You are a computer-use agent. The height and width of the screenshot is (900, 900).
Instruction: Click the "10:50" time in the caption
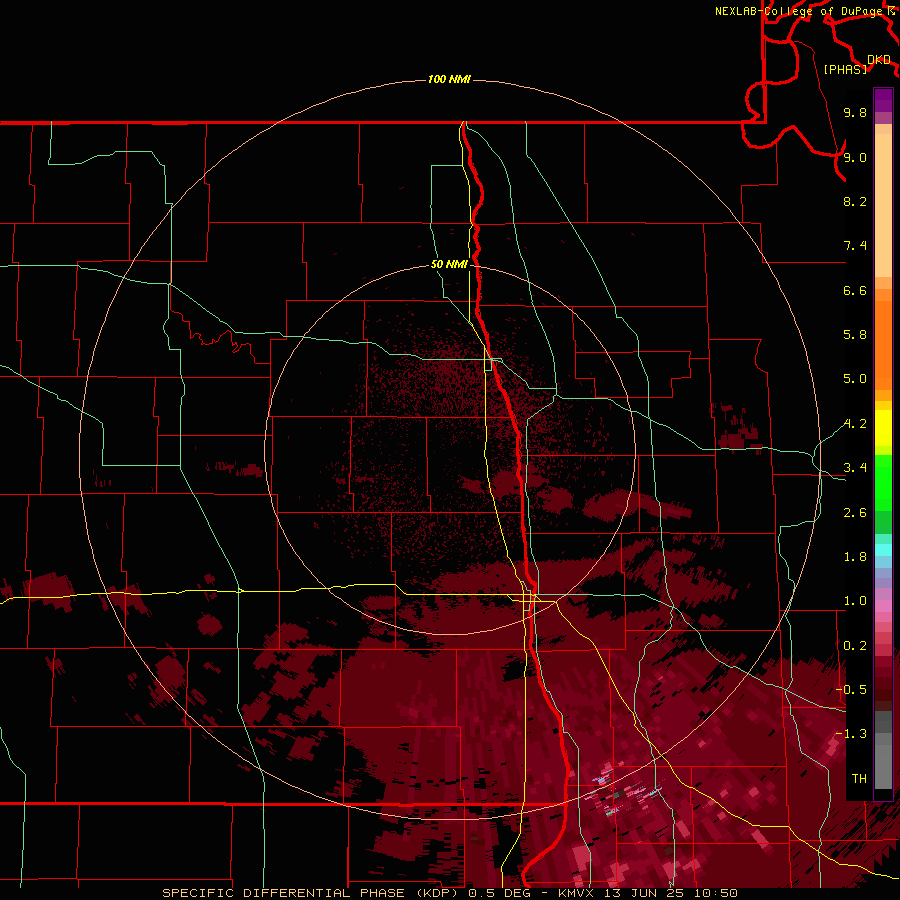tap(715, 893)
